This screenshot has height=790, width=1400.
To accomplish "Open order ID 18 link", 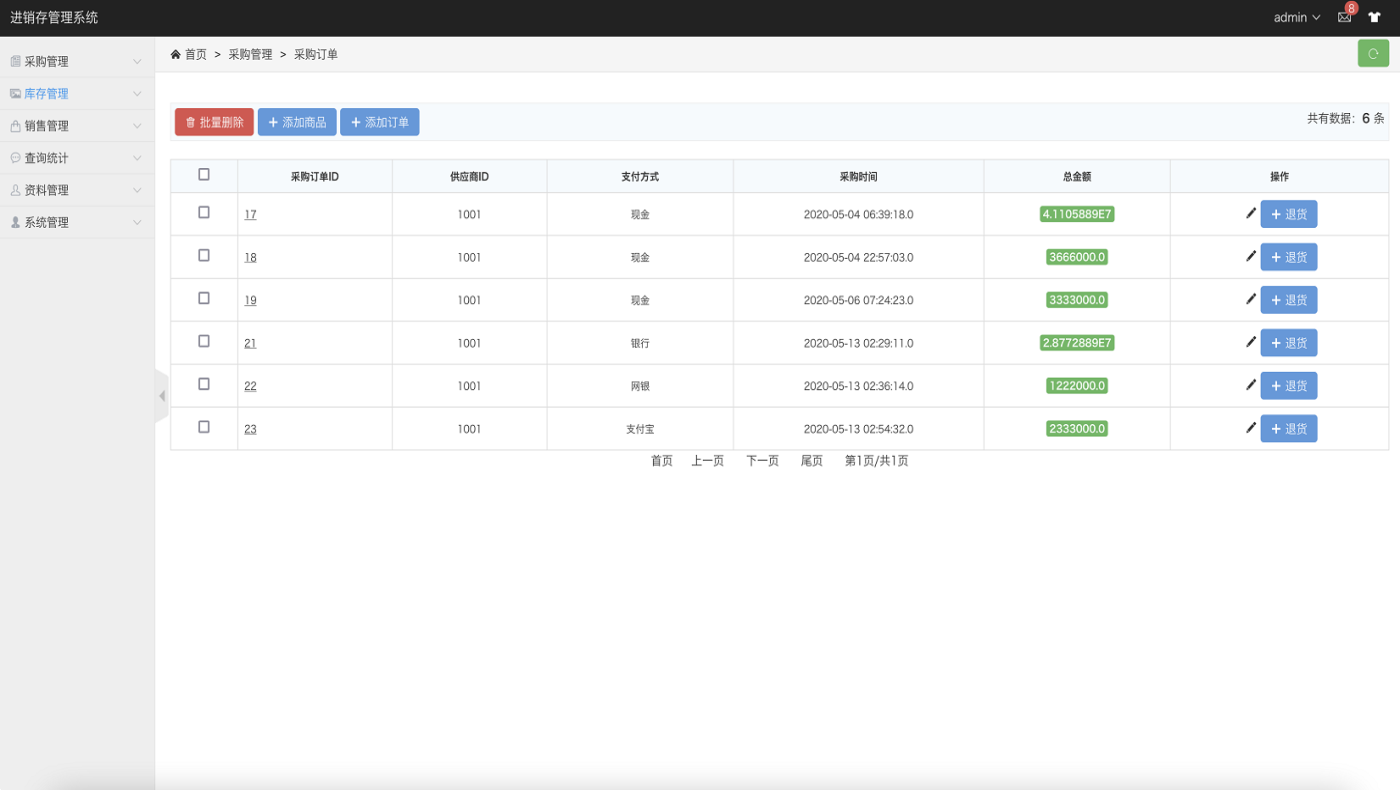I will 250,257.
